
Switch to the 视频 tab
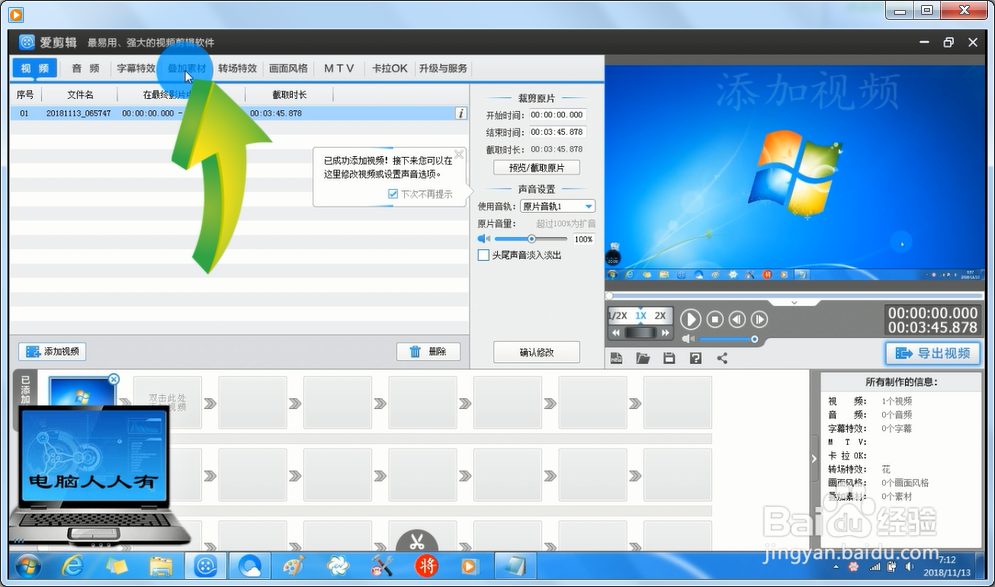tap(35, 69)
